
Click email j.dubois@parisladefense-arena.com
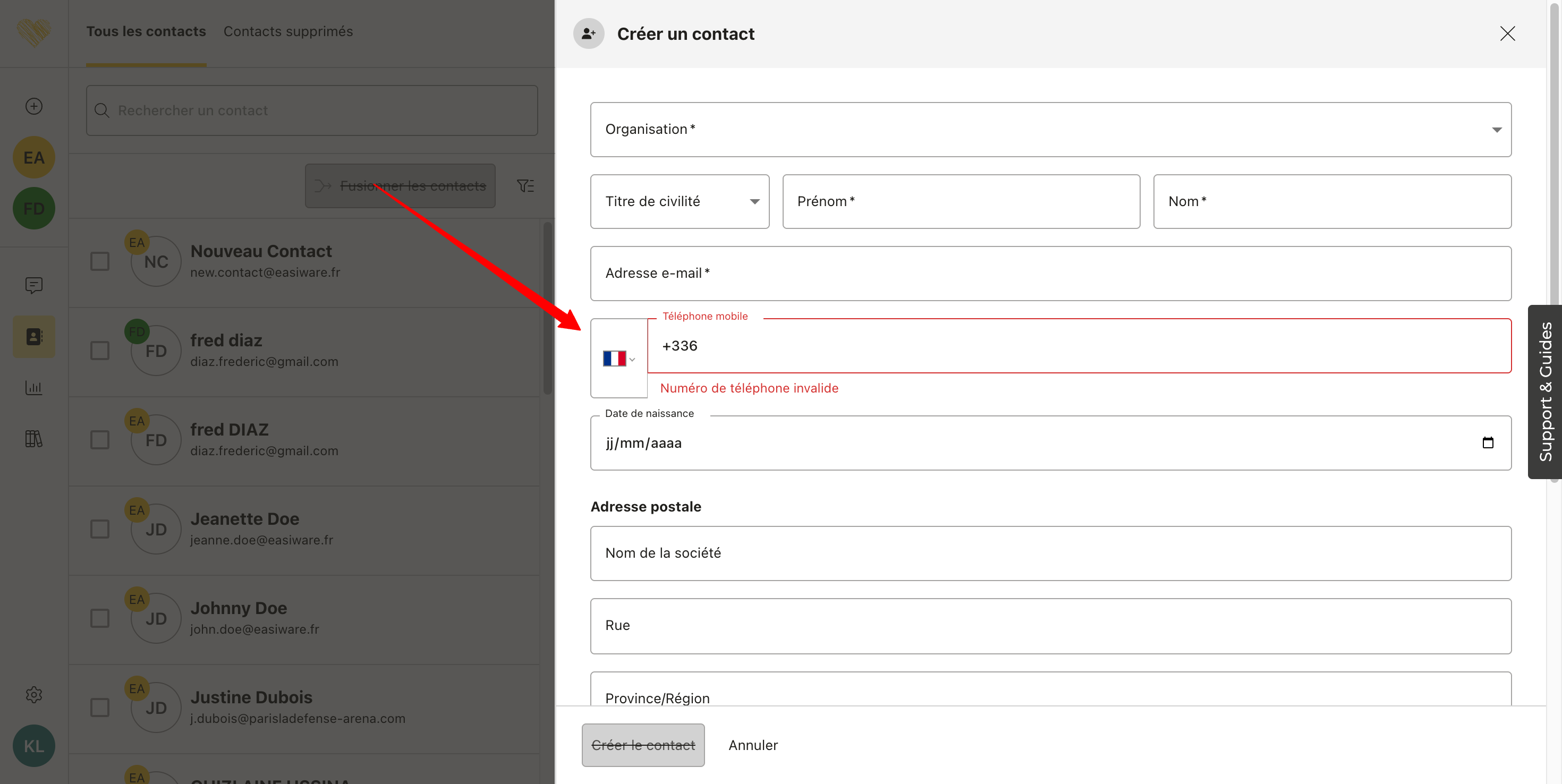point(298,719)
